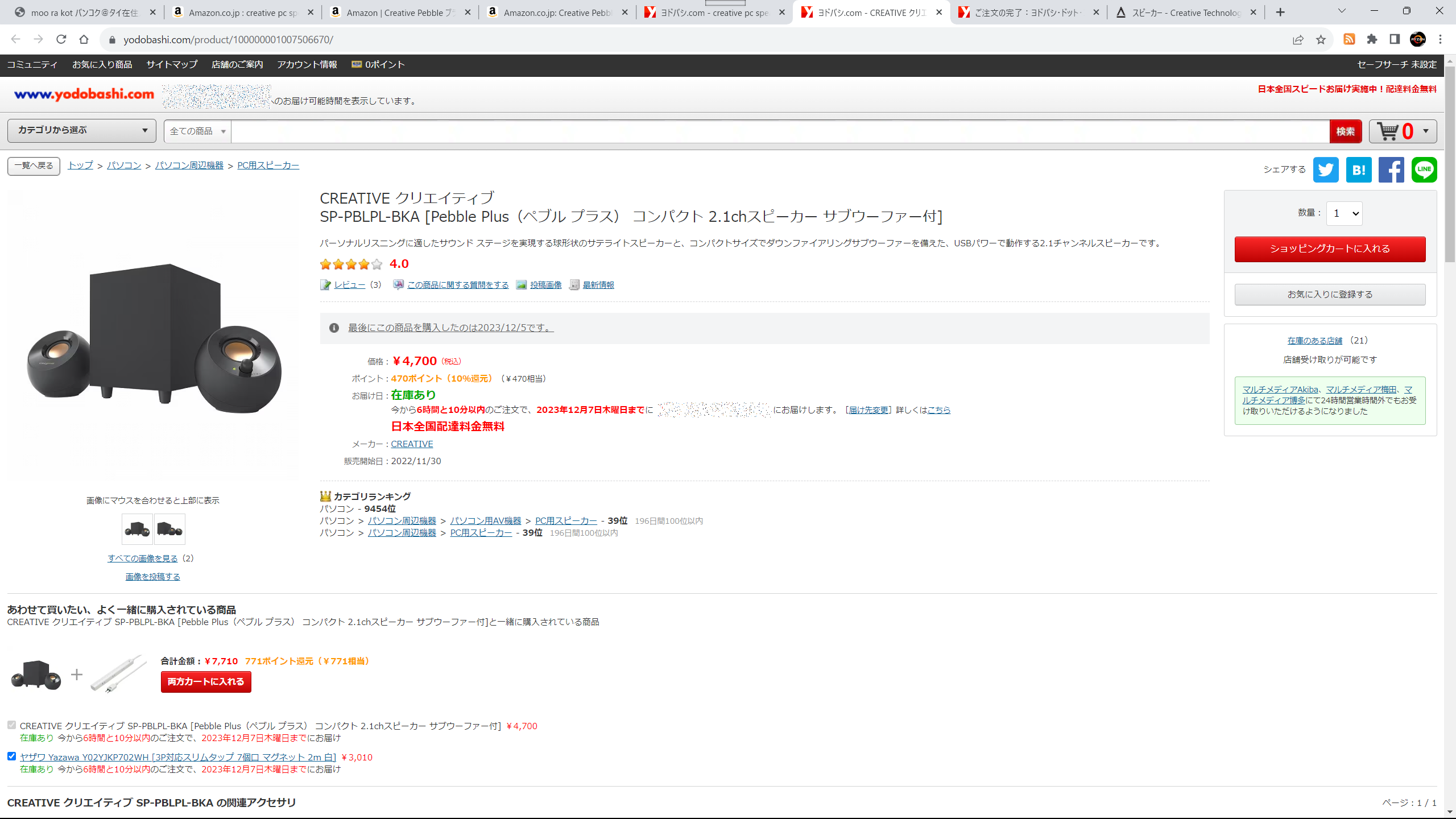The width and height of the screenshot is (1456, 819).
Task: Click お気に入りに登録する button
Action: pos(1330,295)
